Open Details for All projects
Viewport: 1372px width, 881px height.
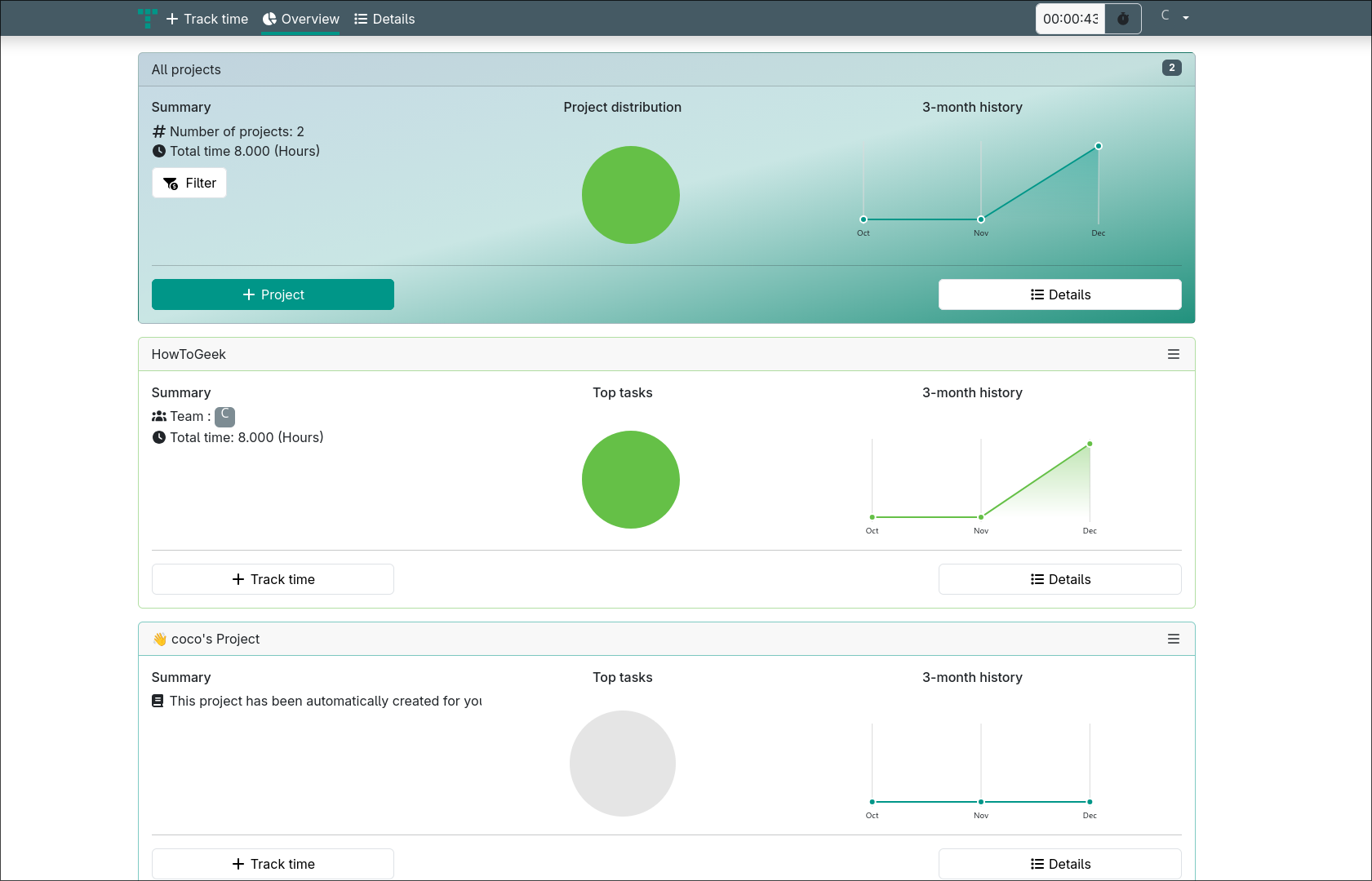1059,294
